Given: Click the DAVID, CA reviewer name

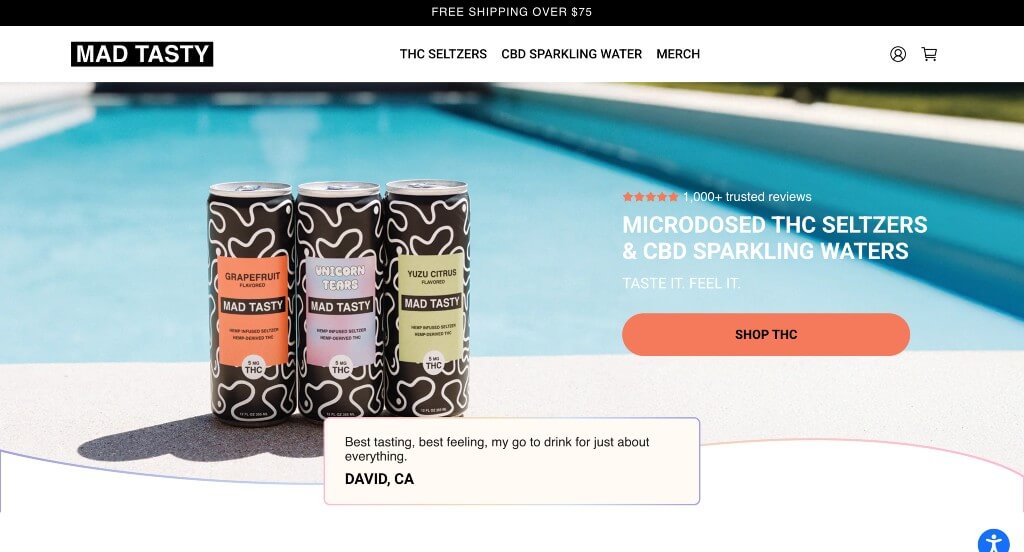Looking at the screenshot, I should (x=379, y=479).
